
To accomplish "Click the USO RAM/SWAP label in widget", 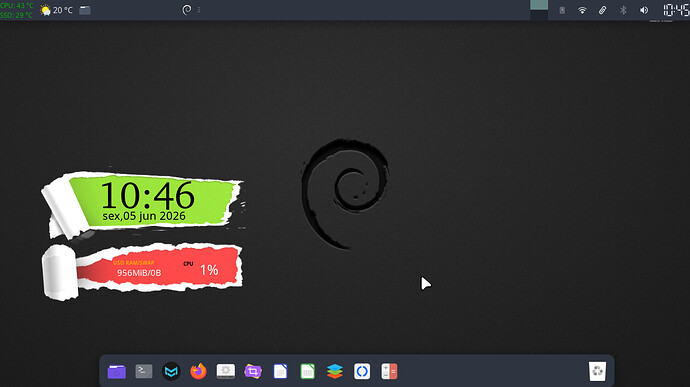I will (134, 263).
